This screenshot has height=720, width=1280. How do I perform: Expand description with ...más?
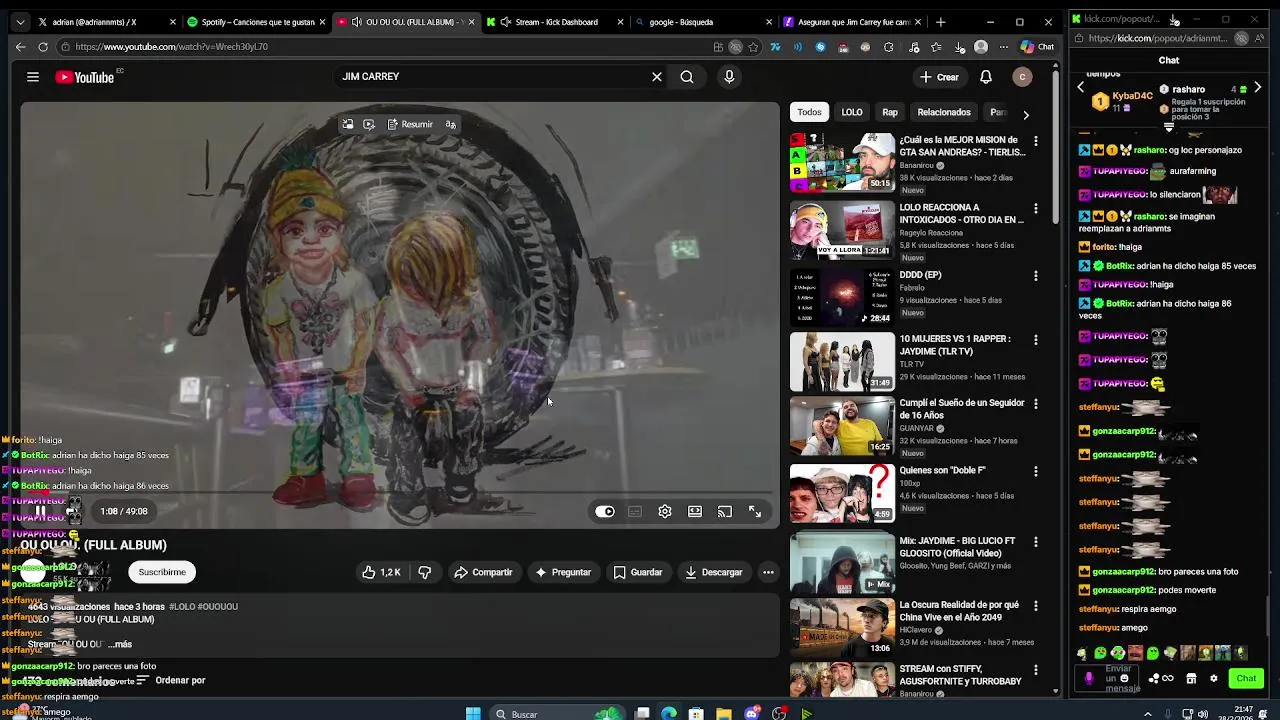click(x=120, y=644)
